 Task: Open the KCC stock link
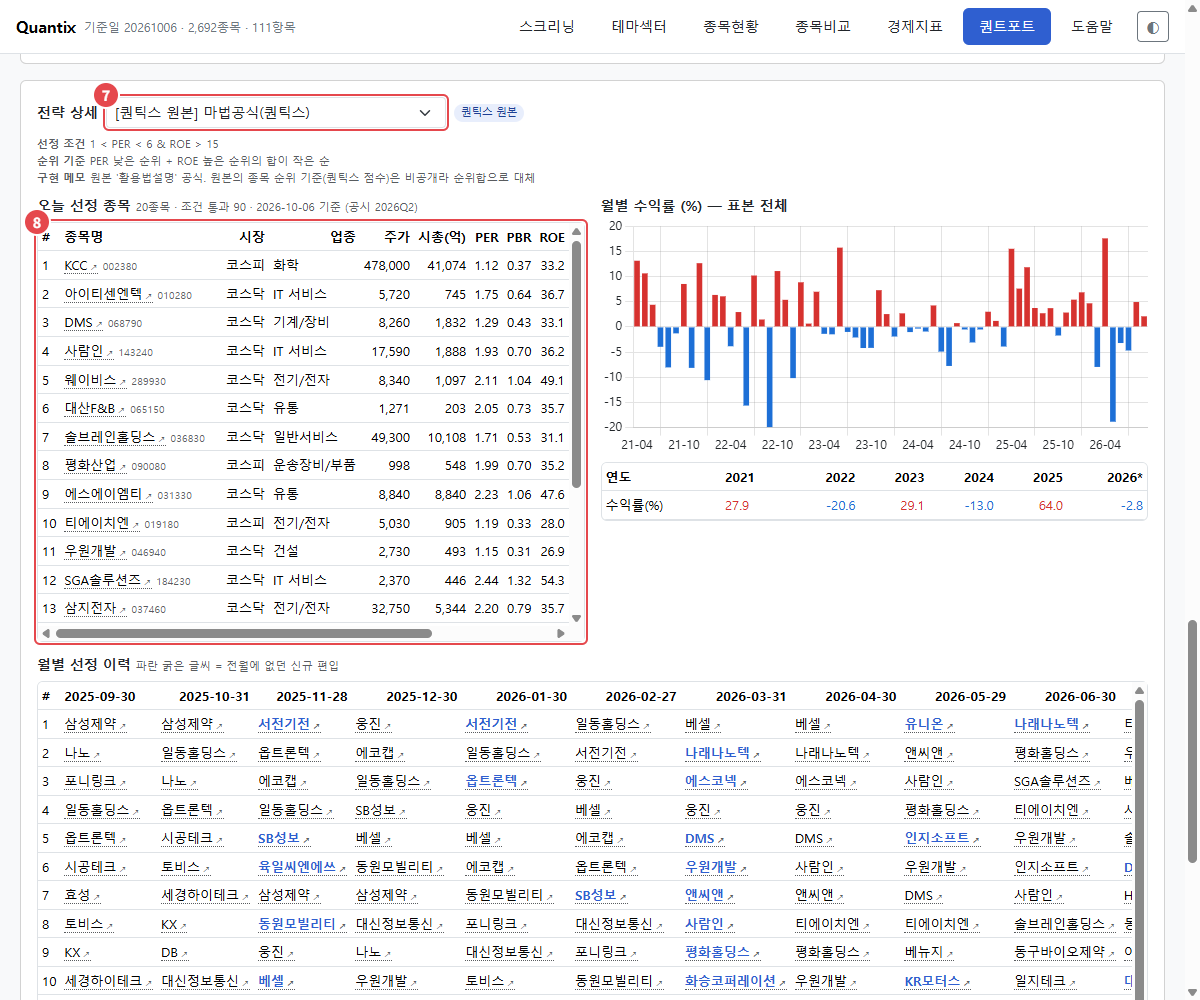tap(80, 266)
